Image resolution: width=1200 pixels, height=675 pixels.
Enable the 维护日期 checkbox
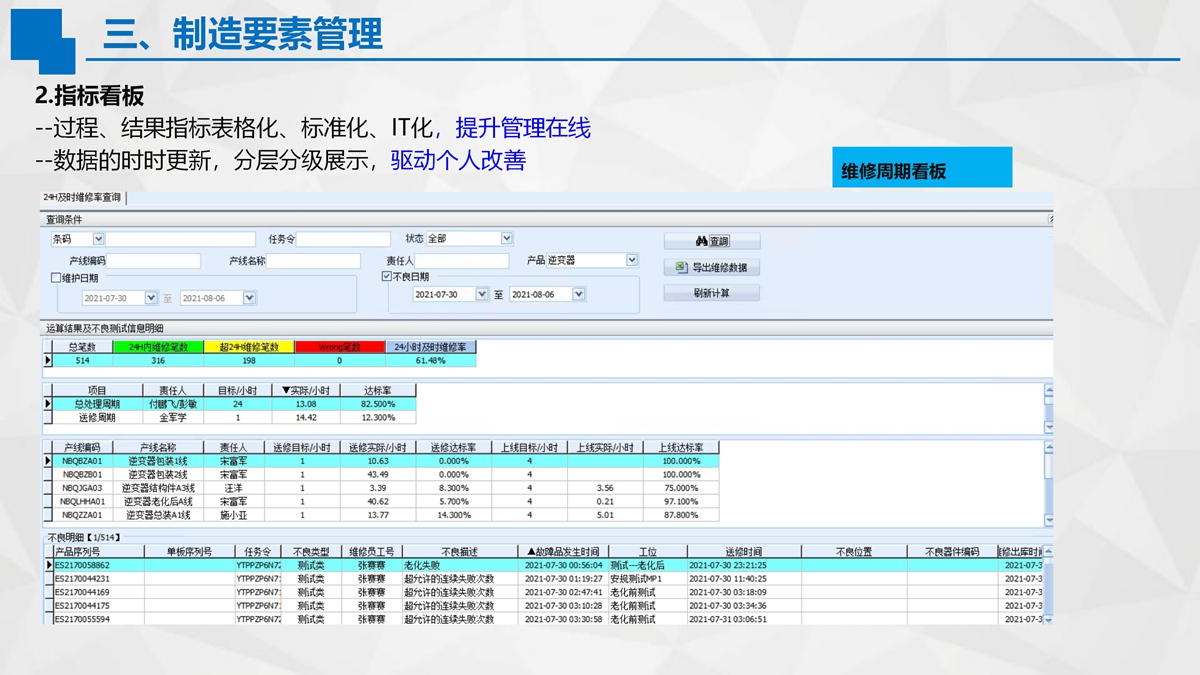56,278
